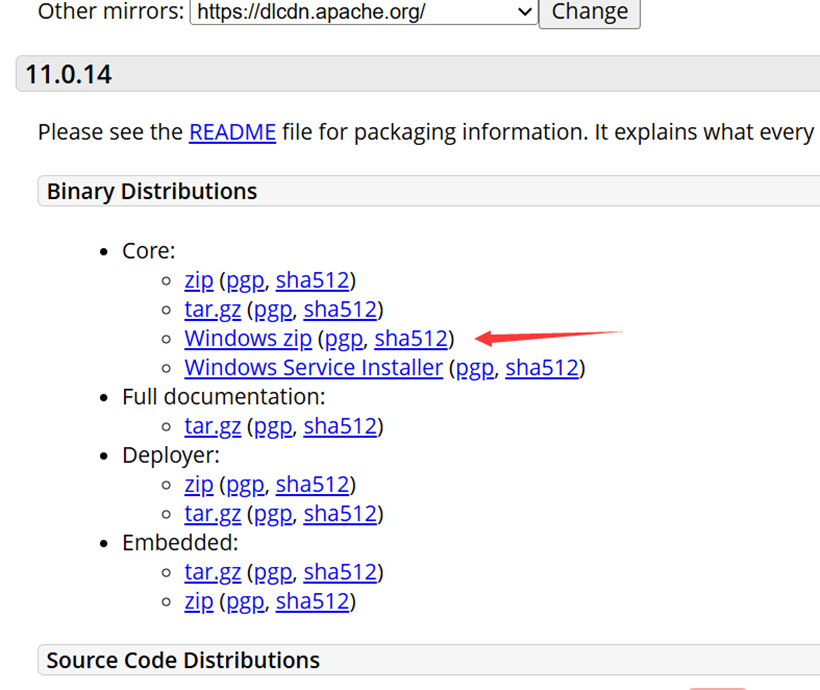Open pgp signature for Windows Service Installer
Viewport: 820px width, 690px height.
(475, 368)
